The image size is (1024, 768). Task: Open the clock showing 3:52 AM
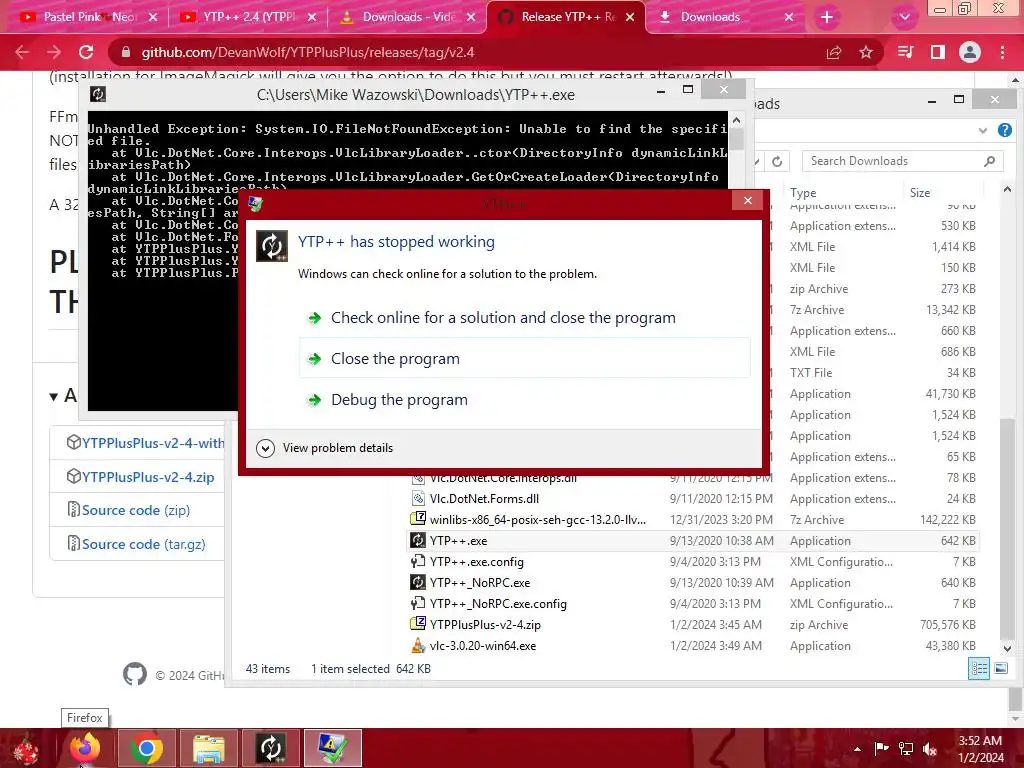980,749
